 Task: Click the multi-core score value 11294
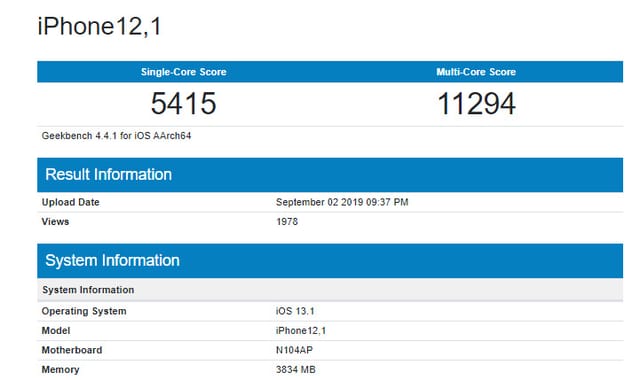pyautogui.click(x=476, y=104)
